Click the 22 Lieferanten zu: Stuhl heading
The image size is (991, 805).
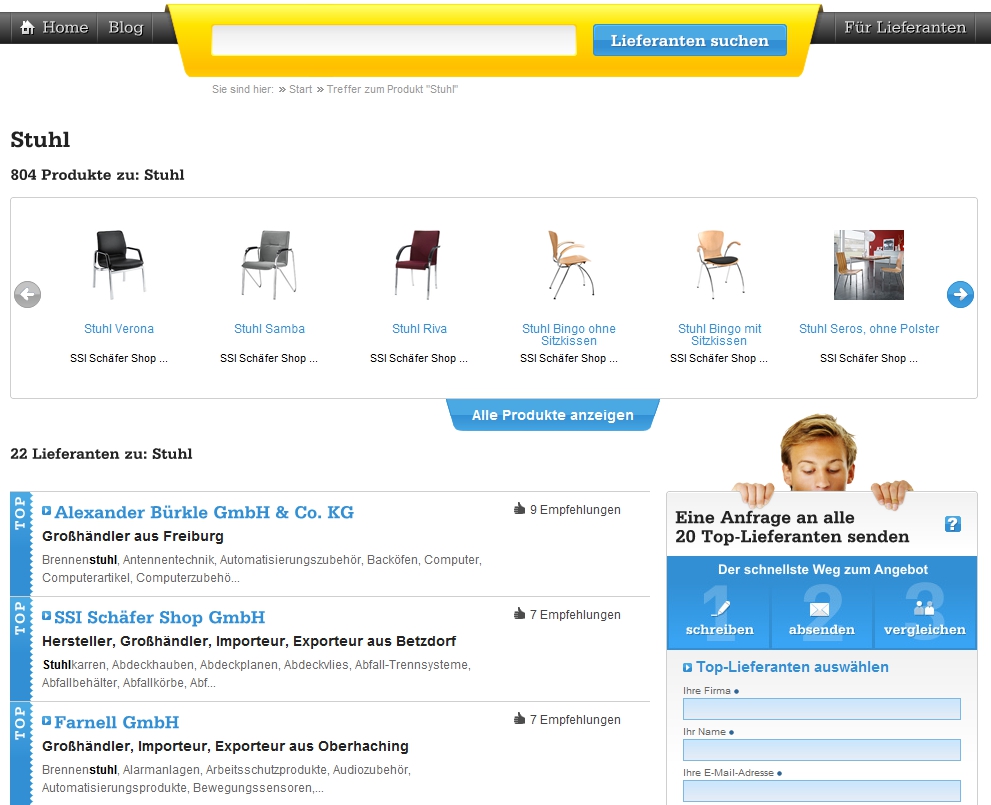coord(101,454)
